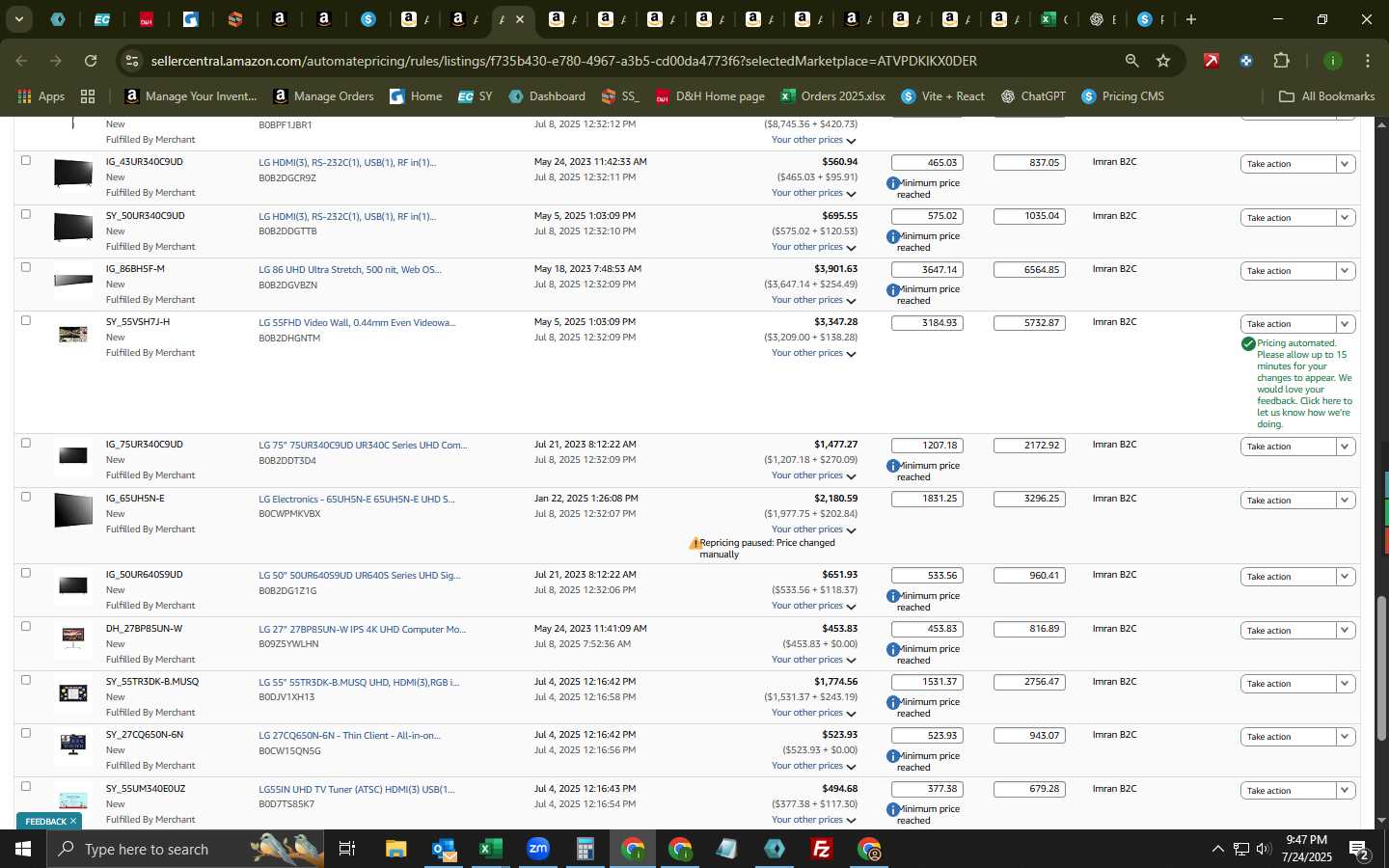Open the Apps bookmark shortcut
Viewport: 1389px width, 868px height.
click(x=41, y=96)
